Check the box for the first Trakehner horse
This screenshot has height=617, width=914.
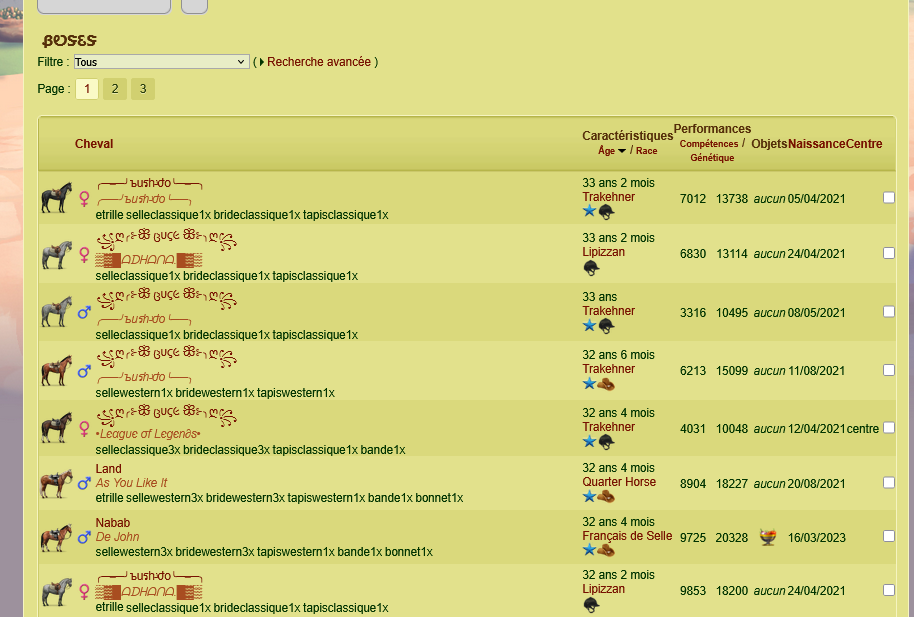889,198
